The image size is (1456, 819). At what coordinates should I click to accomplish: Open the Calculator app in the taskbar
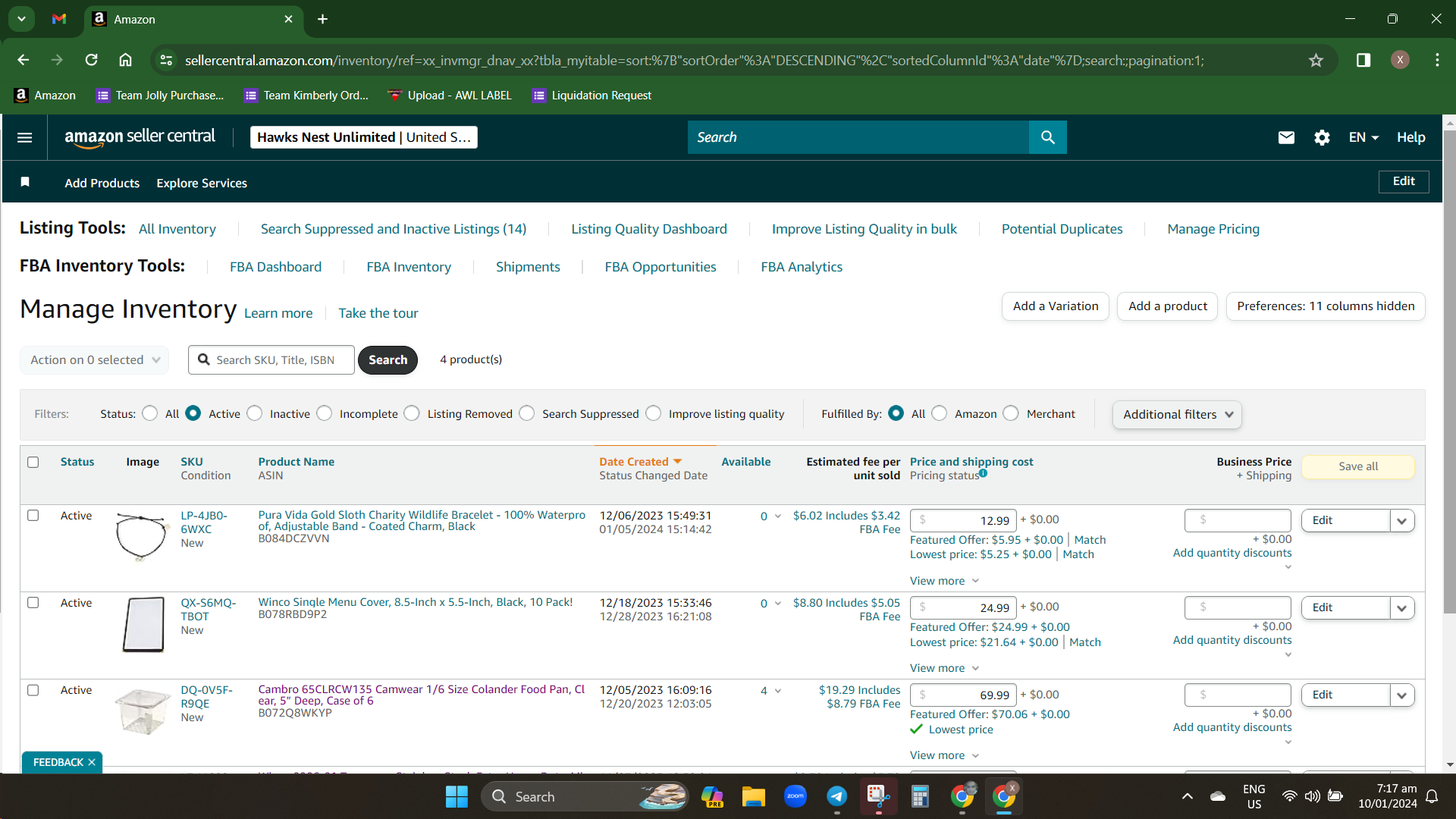(920, 797)
